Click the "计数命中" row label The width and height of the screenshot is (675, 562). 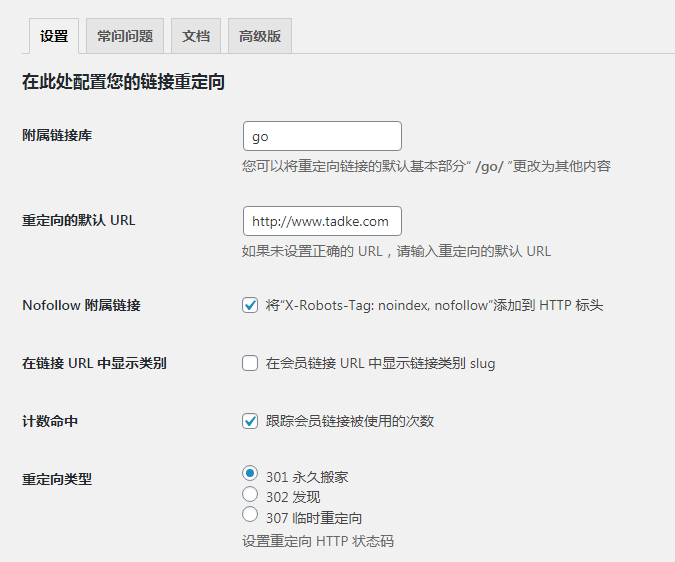pyautogui.click(x=50, y=422)
